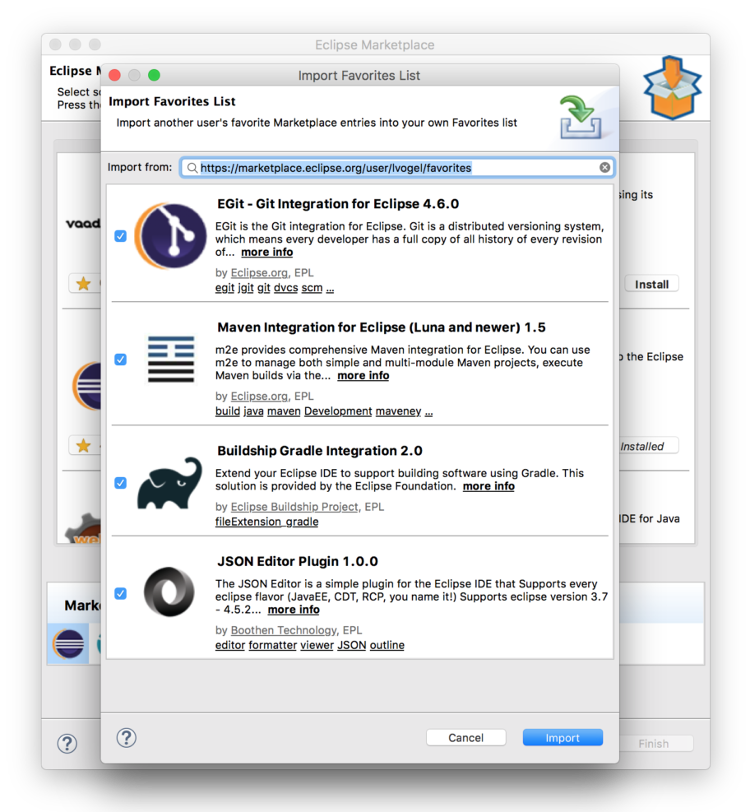Click the import favorites tray arrow icon
This screenshot has width=750, height=812.
pos(581,117)
